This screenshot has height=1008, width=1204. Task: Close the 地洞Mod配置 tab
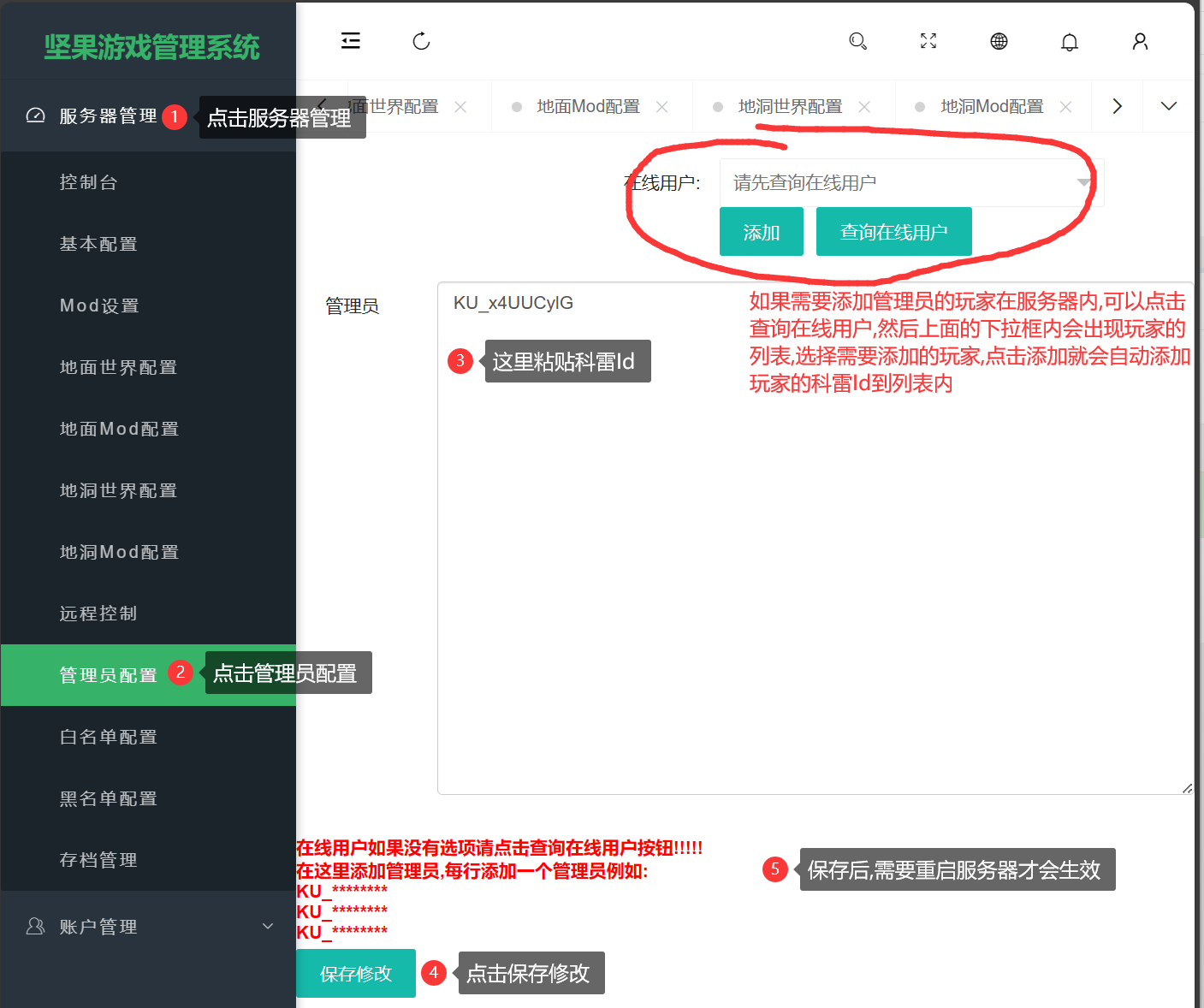(1065, 107)
